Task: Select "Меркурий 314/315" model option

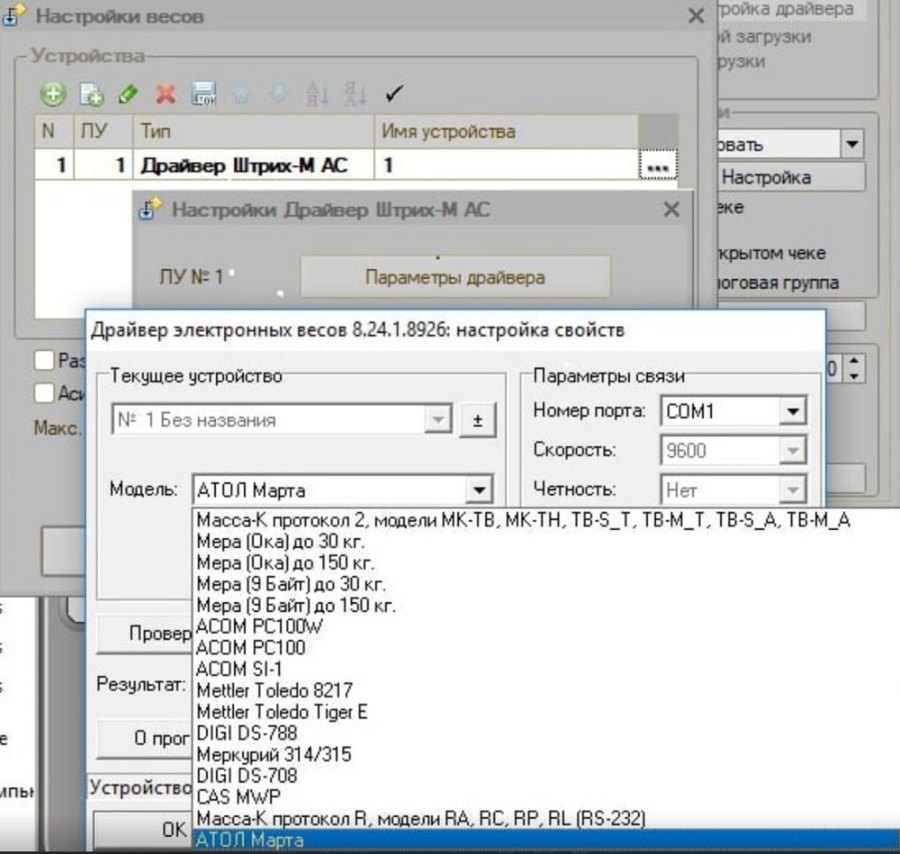Action: [x=545, y=754]
